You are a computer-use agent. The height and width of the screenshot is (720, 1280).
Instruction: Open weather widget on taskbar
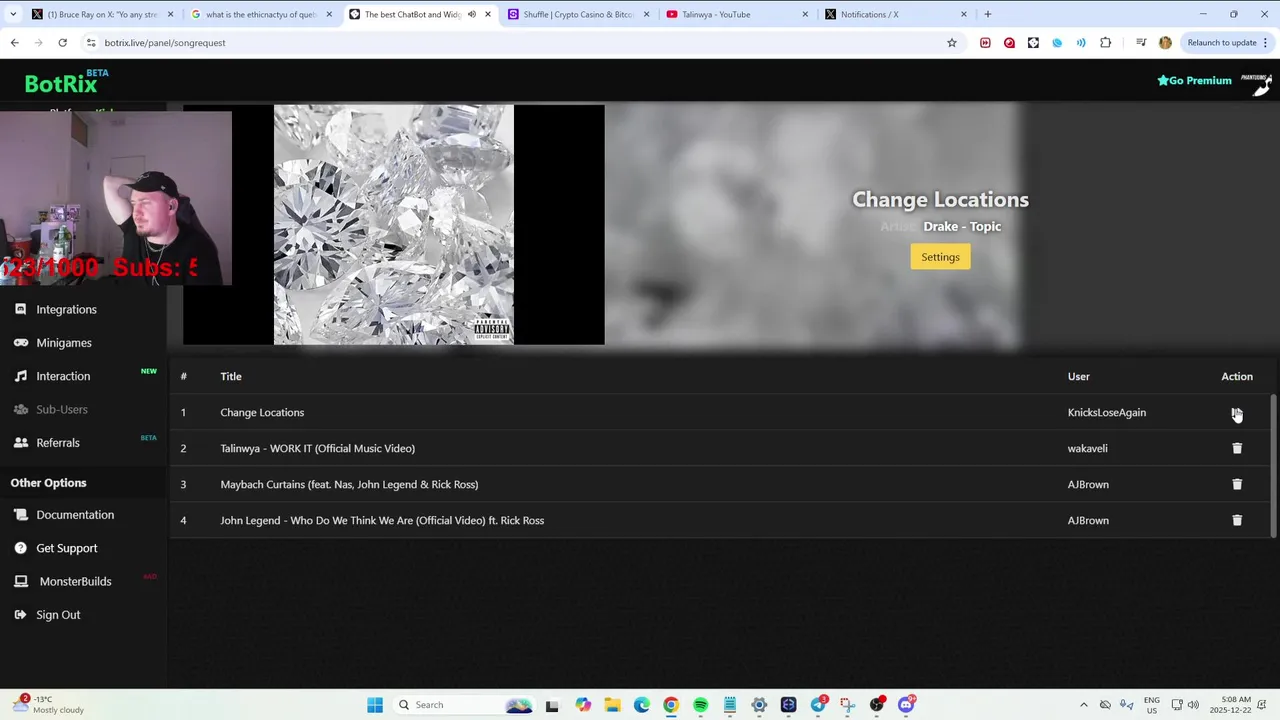tap(48, 705)
